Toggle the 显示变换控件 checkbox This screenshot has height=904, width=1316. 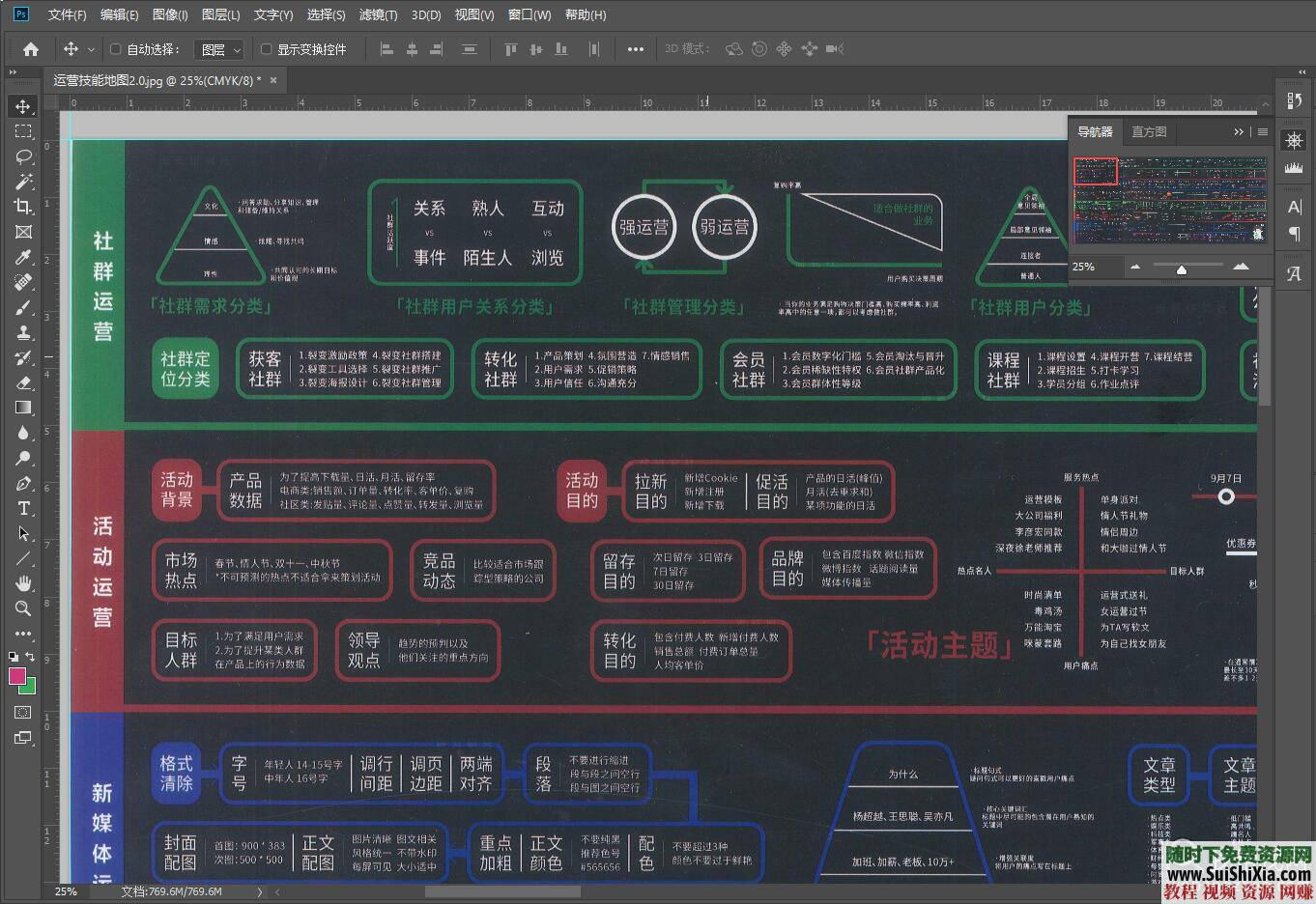(267, 49)
